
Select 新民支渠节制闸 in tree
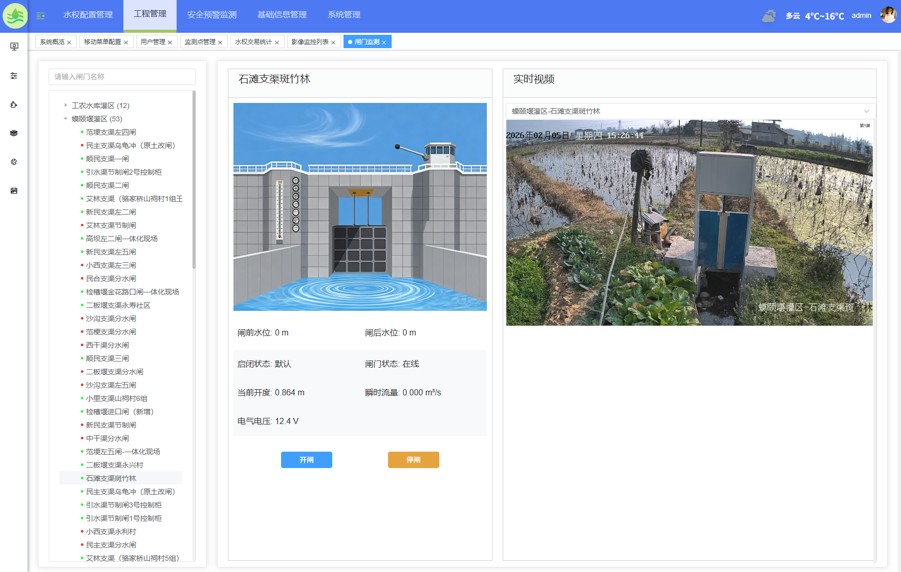point(111,425)
